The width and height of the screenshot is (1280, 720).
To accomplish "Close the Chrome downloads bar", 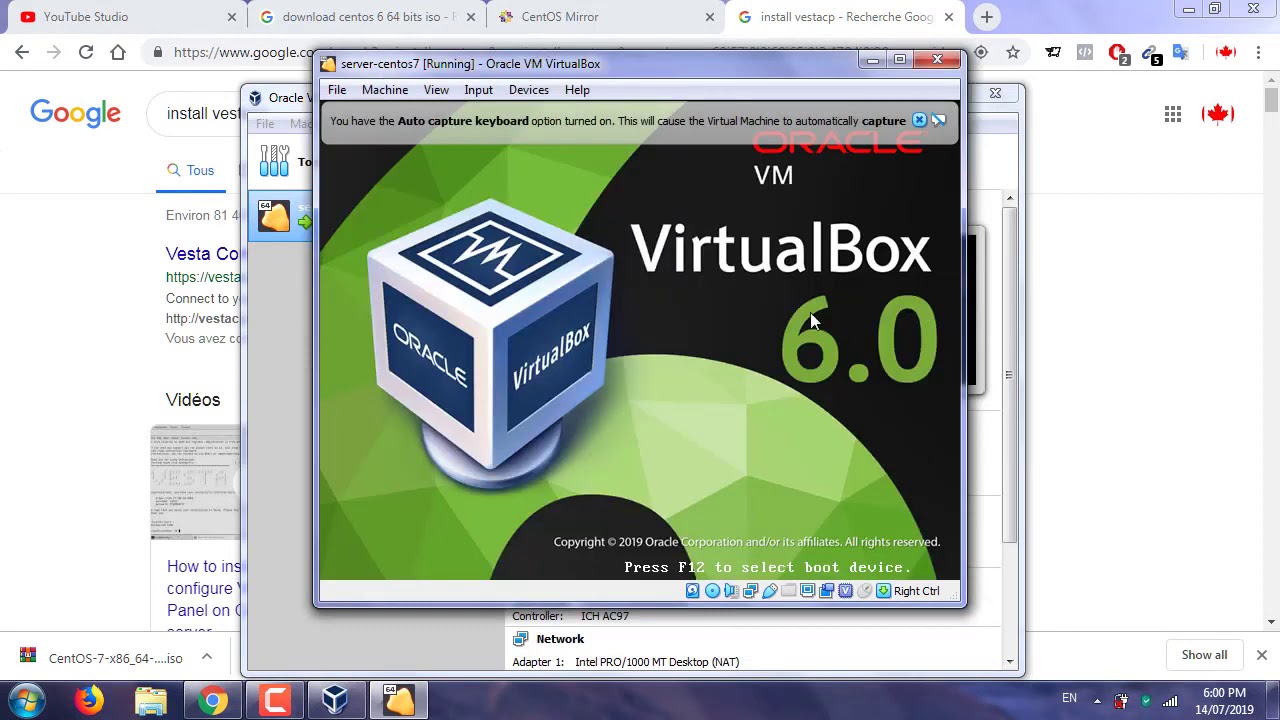I will [x=1262, y=655].
